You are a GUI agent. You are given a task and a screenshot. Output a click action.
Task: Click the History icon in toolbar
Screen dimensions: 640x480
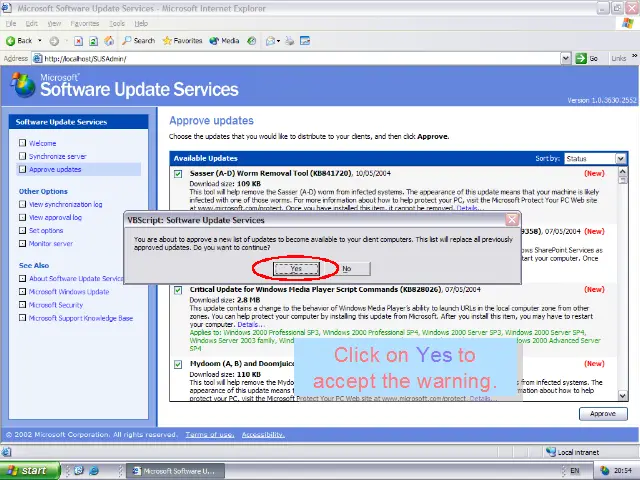point(252,41)
